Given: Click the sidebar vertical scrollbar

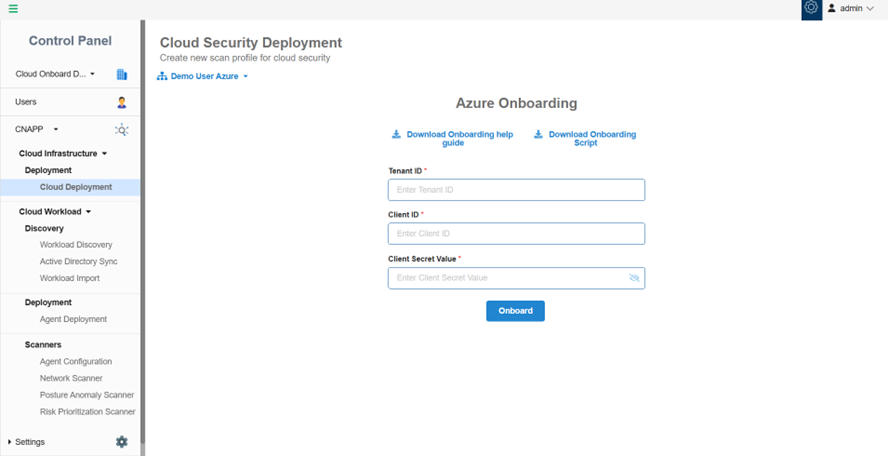Looking at the screenshot, I should [143, 232].
